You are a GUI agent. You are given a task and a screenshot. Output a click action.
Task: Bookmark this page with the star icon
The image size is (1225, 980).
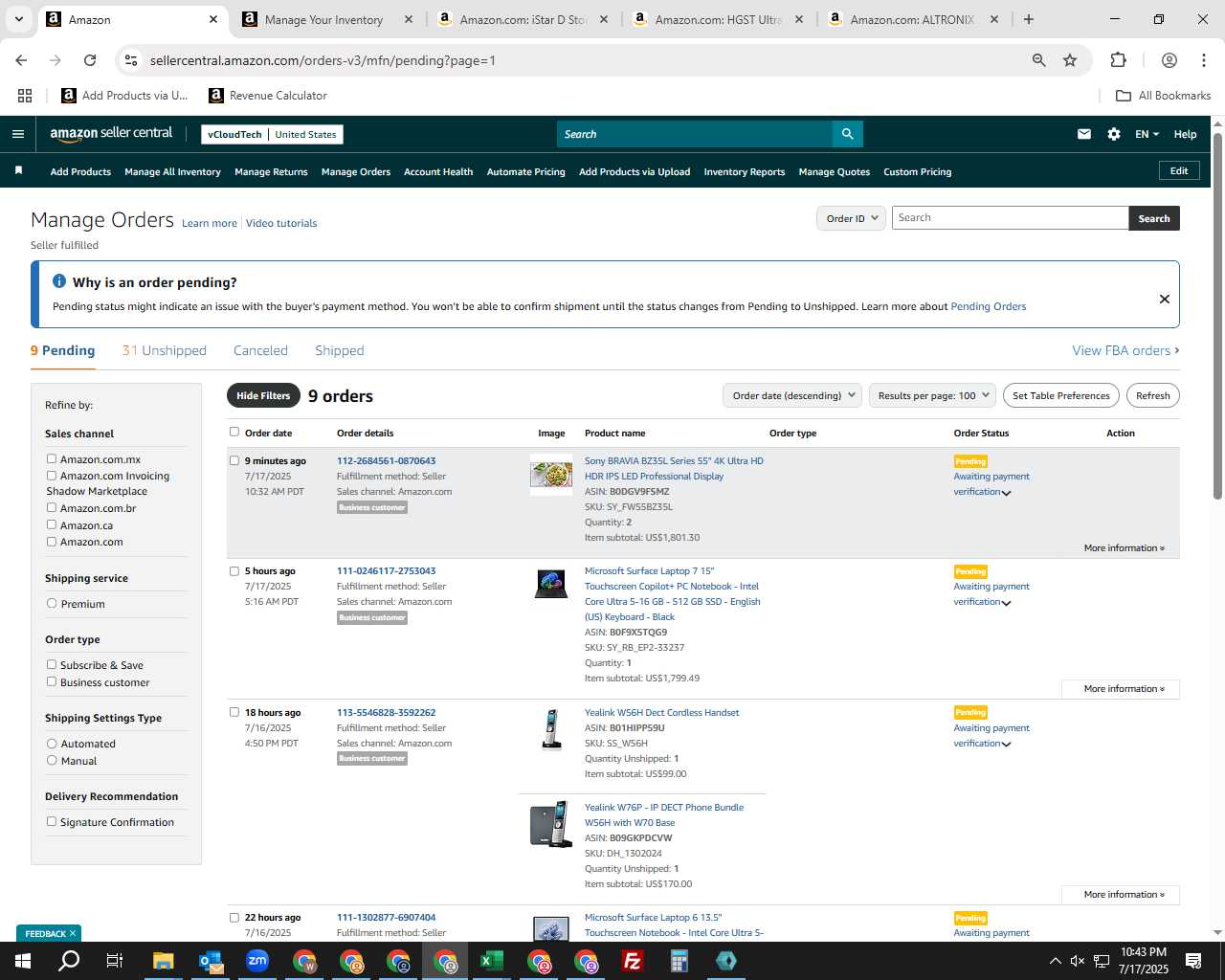[1070, 60]
